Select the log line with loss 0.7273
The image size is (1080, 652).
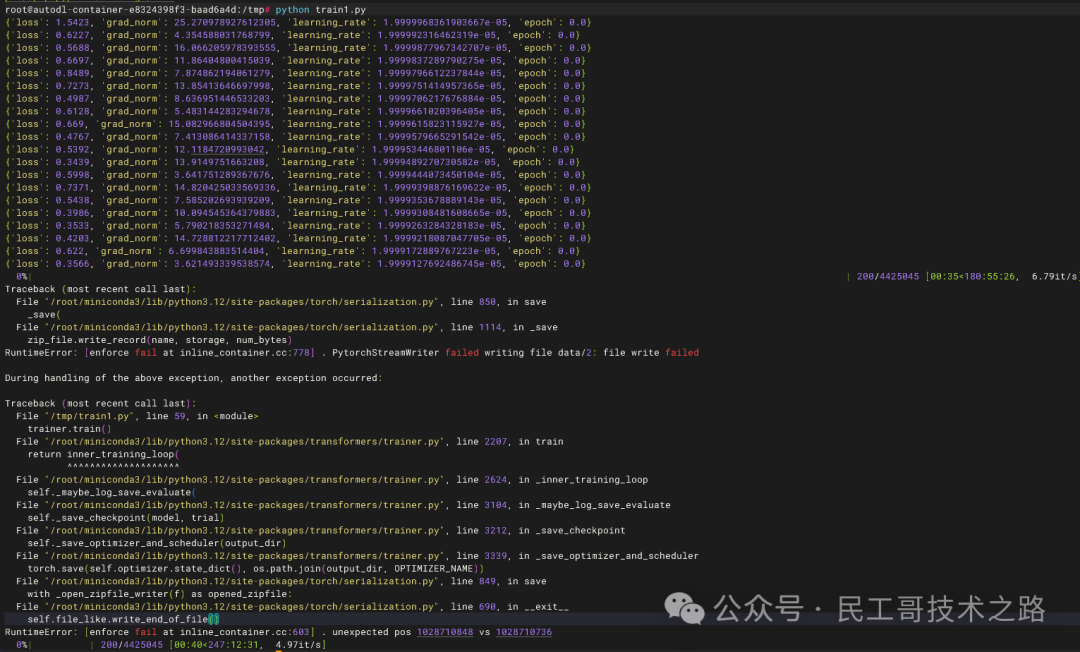(295, 86)
